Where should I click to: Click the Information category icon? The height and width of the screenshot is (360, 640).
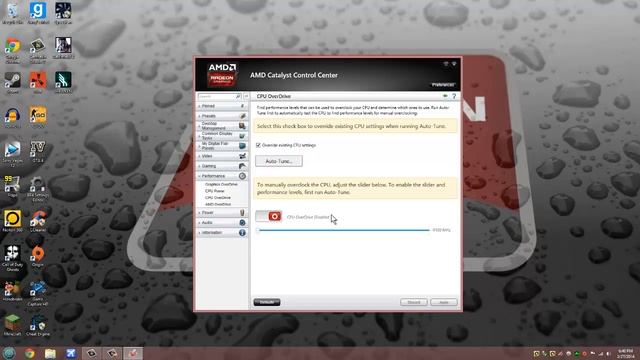click(242, 233)
